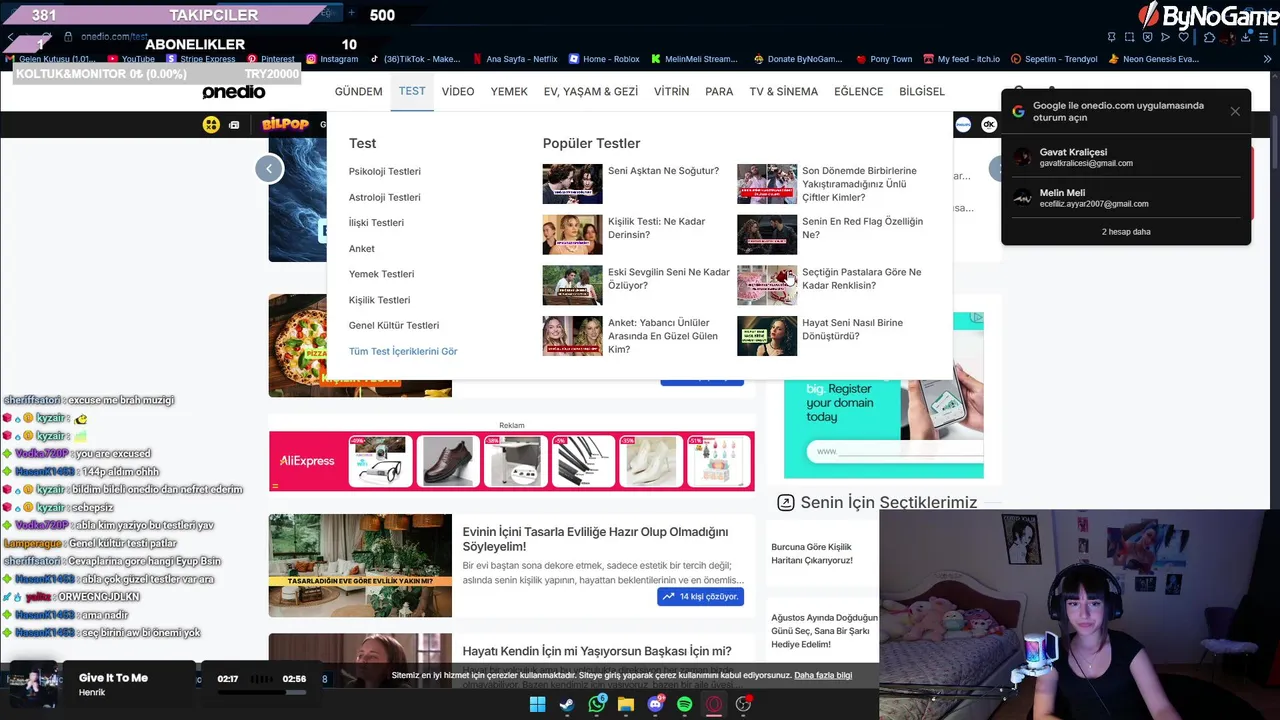Choose the Gavat Kraliçesi Google account

[1126, 157]
